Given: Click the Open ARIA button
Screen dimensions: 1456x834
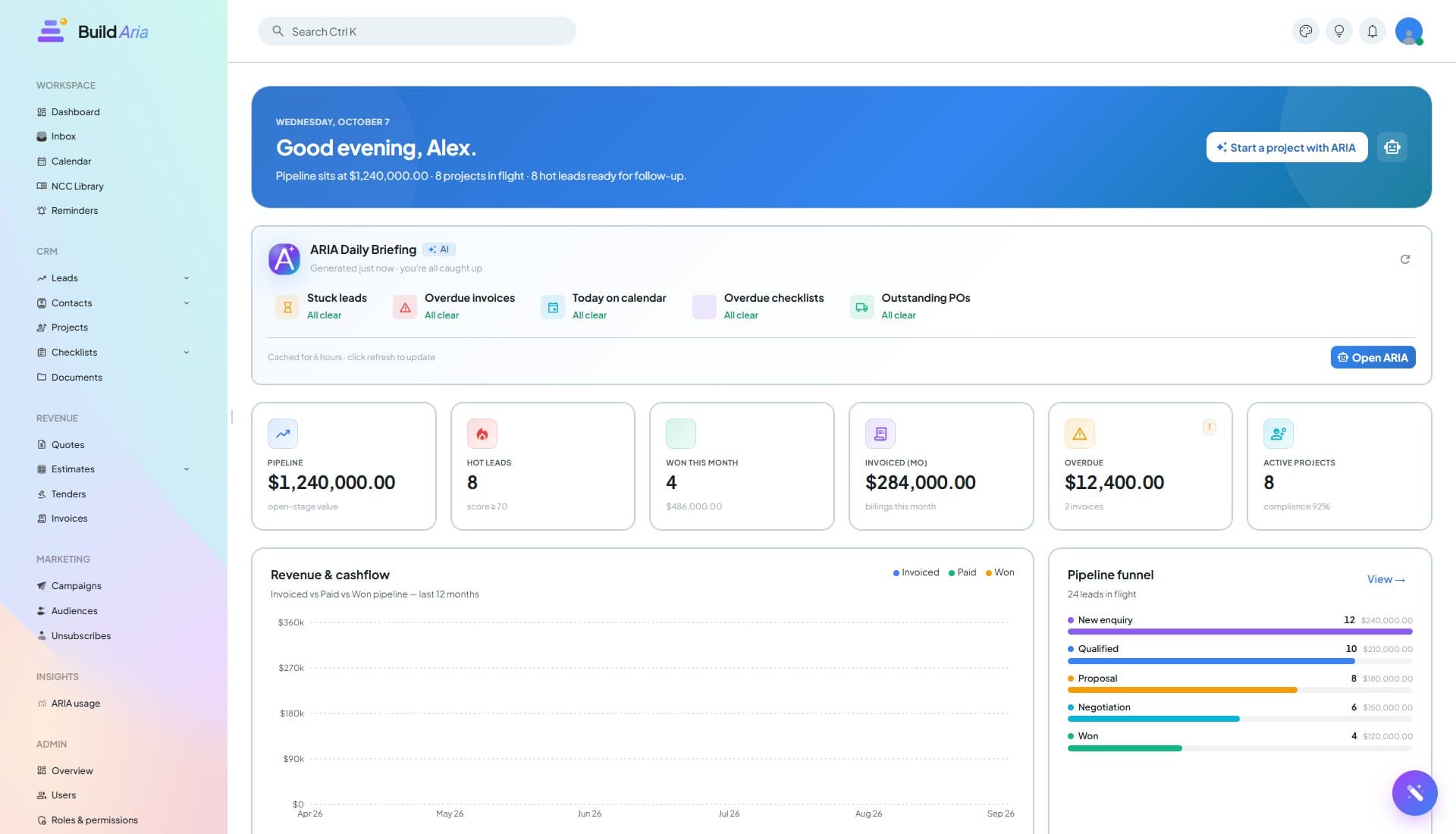Looking at the screenshot, I should [1373, 358].
